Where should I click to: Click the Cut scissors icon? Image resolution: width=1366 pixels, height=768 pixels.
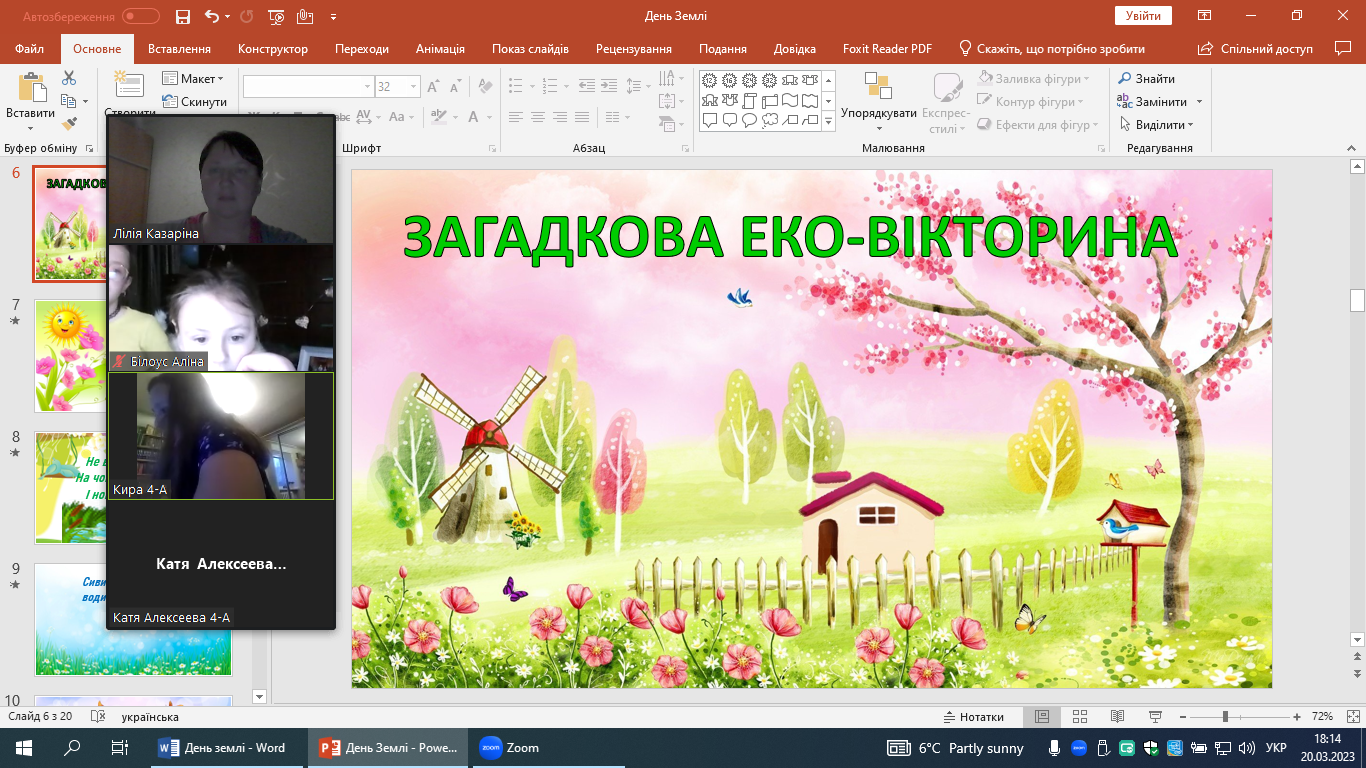[69, 78]
